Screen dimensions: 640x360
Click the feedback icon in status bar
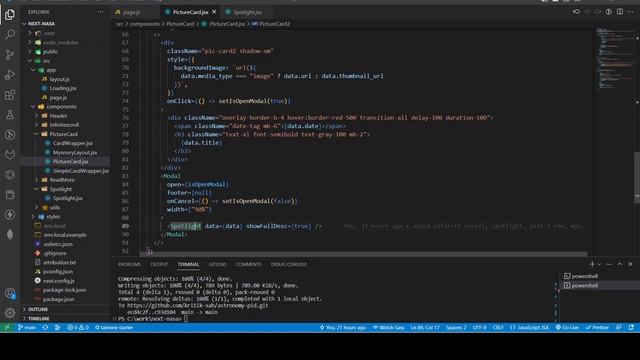tap(619, 327)
